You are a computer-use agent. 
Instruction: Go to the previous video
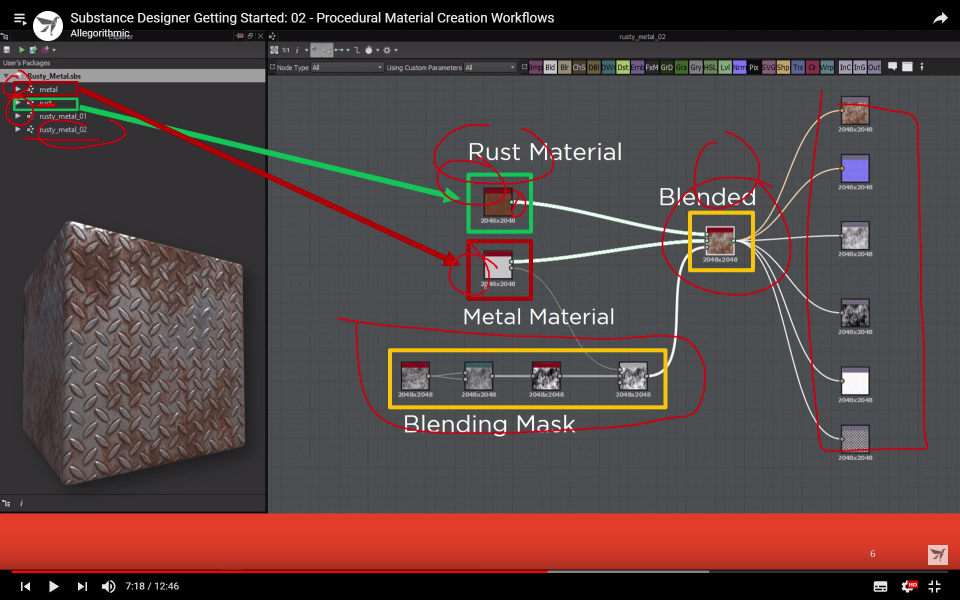pos(25,586)
